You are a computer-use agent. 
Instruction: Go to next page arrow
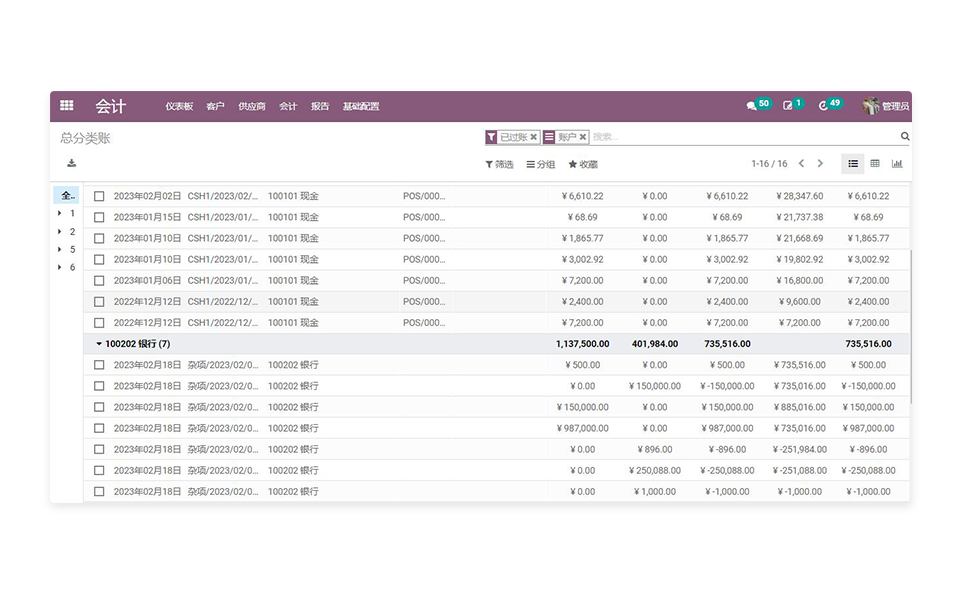point(820,164)
